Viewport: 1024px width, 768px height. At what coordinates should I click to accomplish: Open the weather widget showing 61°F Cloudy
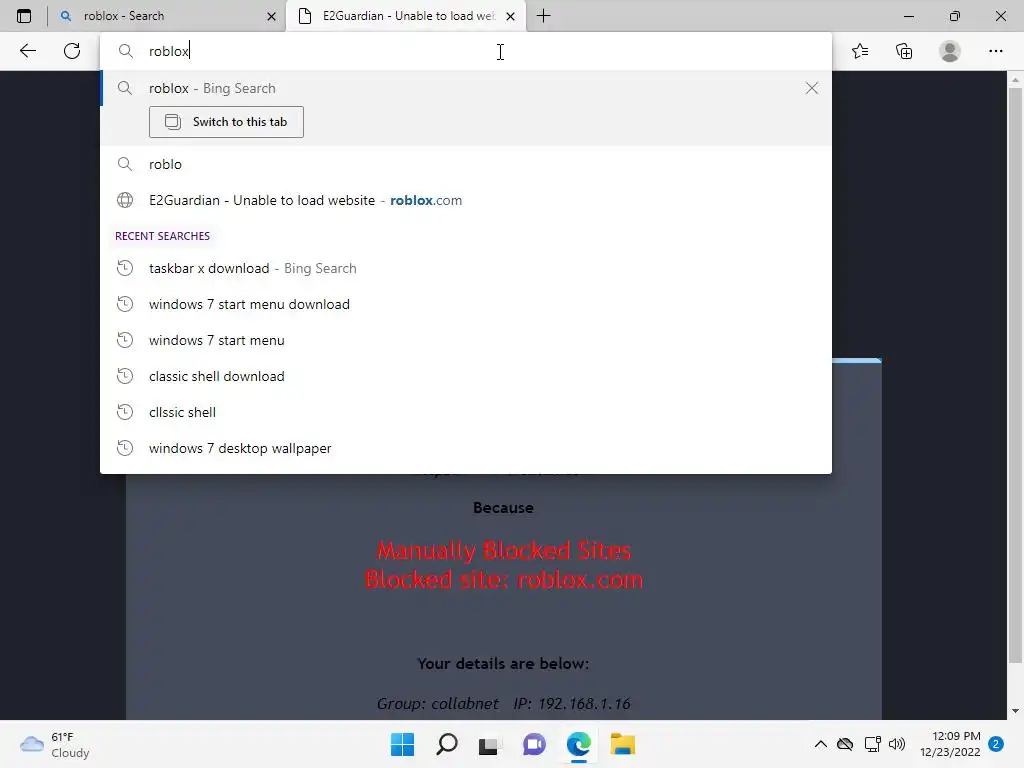coord(55,744)
